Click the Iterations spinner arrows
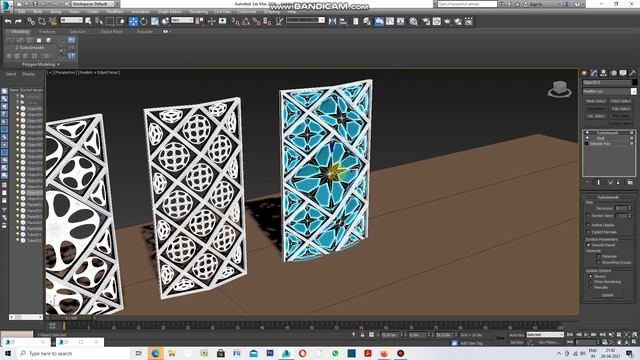 coord(630,209)
